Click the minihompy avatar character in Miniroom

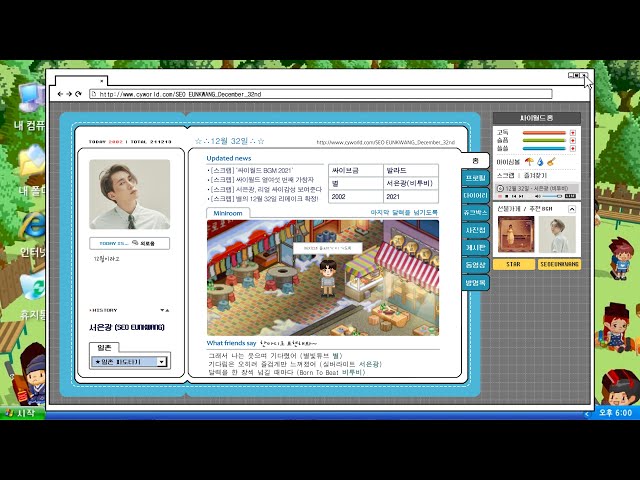pyautogui.click(x=327, y=278)
